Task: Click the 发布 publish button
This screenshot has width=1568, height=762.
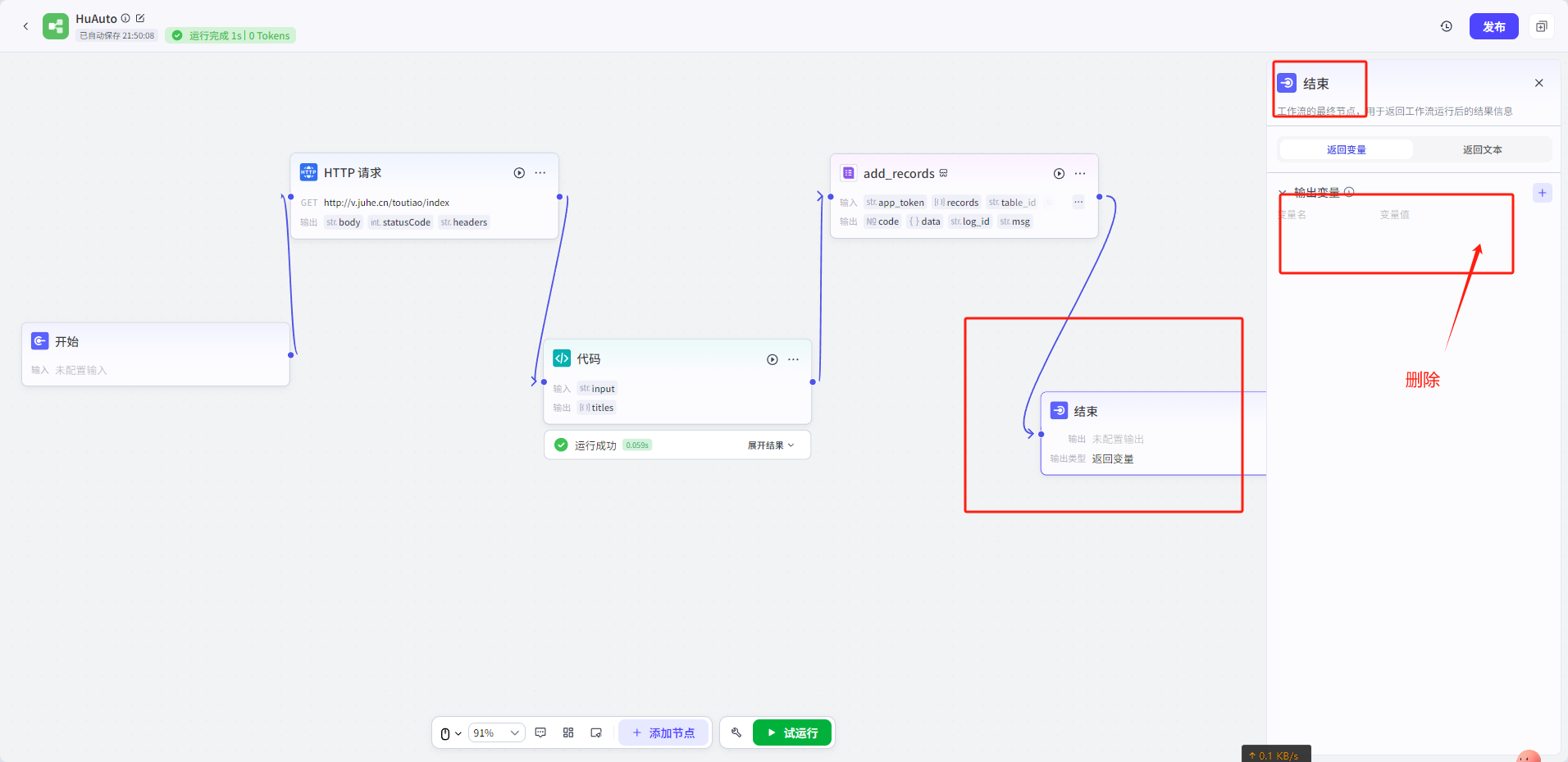Action: click(1493, 26)
